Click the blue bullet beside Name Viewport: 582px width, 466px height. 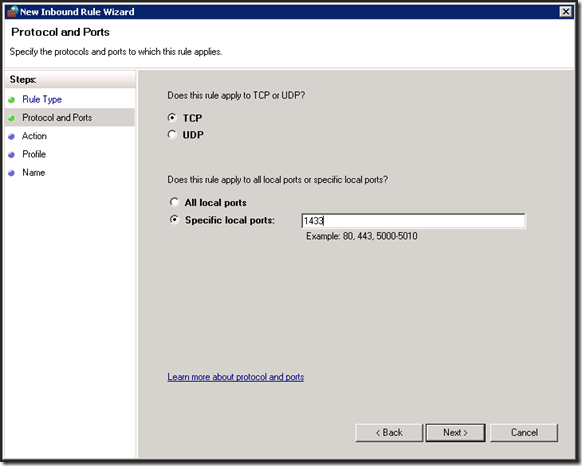tap(12, 173)
